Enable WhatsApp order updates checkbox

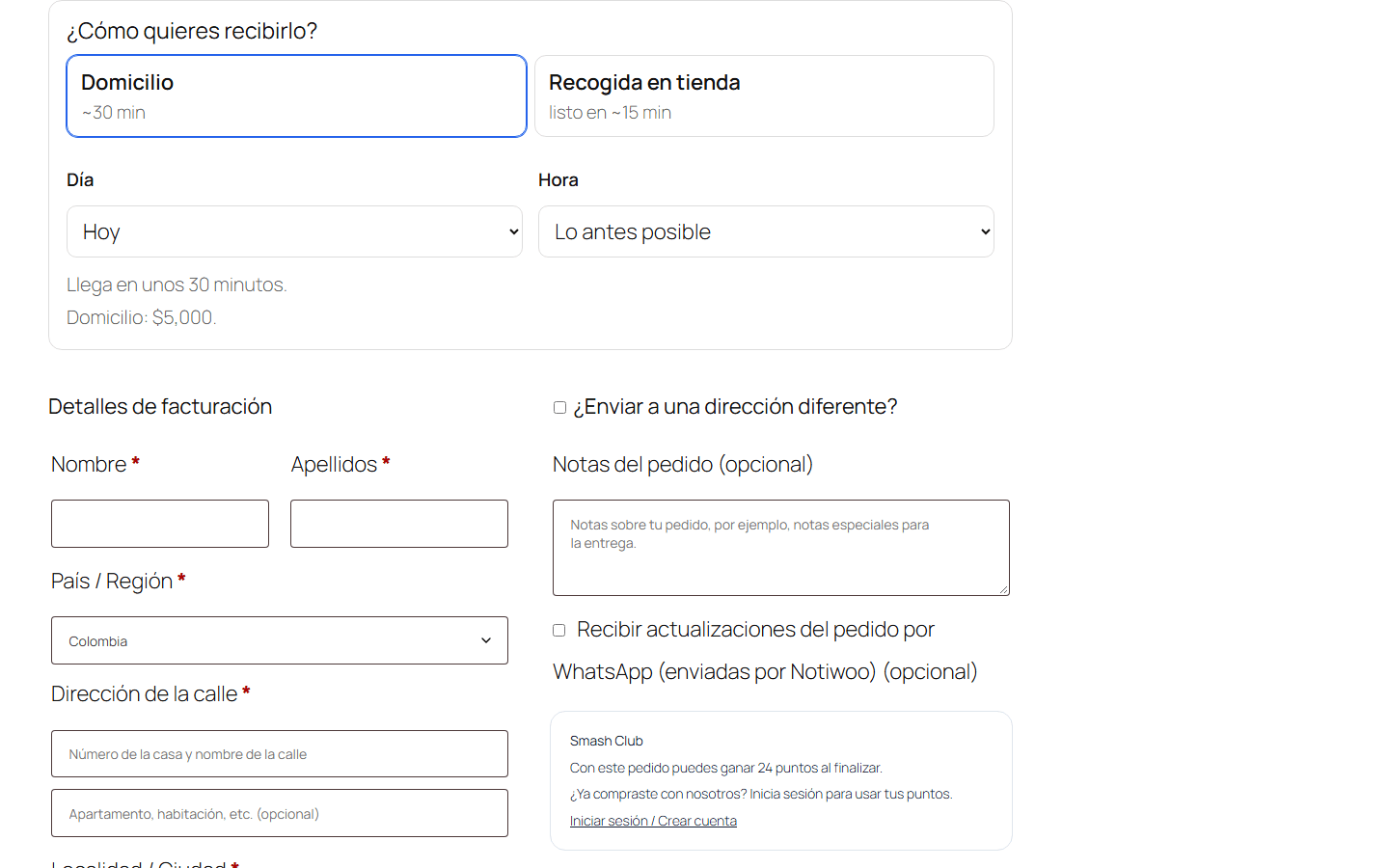click(x=559, y=630)
